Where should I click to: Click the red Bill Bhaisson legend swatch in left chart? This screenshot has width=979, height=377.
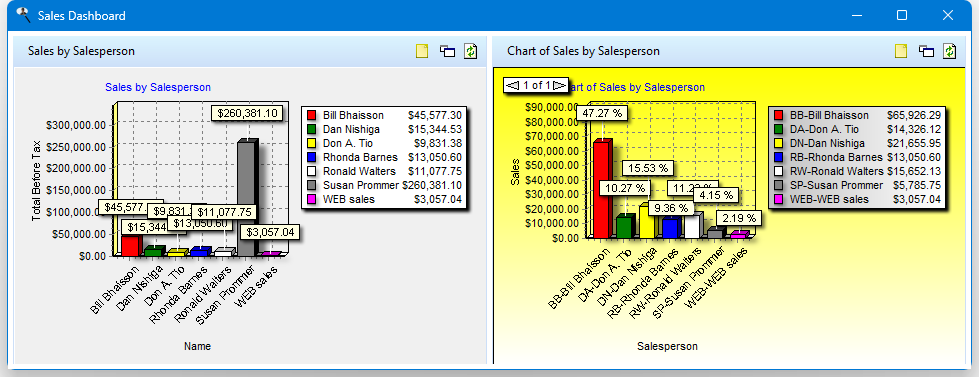312,115
